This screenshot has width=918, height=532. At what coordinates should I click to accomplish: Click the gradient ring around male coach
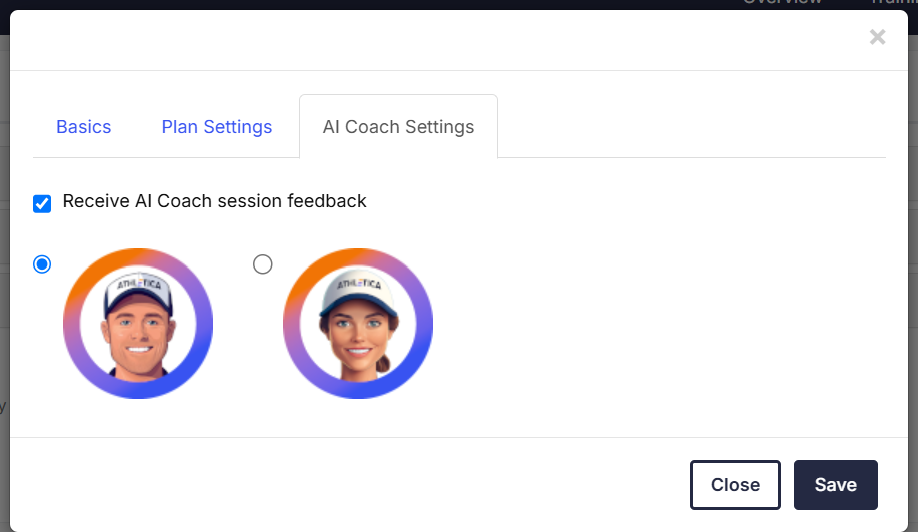[72, 324]
